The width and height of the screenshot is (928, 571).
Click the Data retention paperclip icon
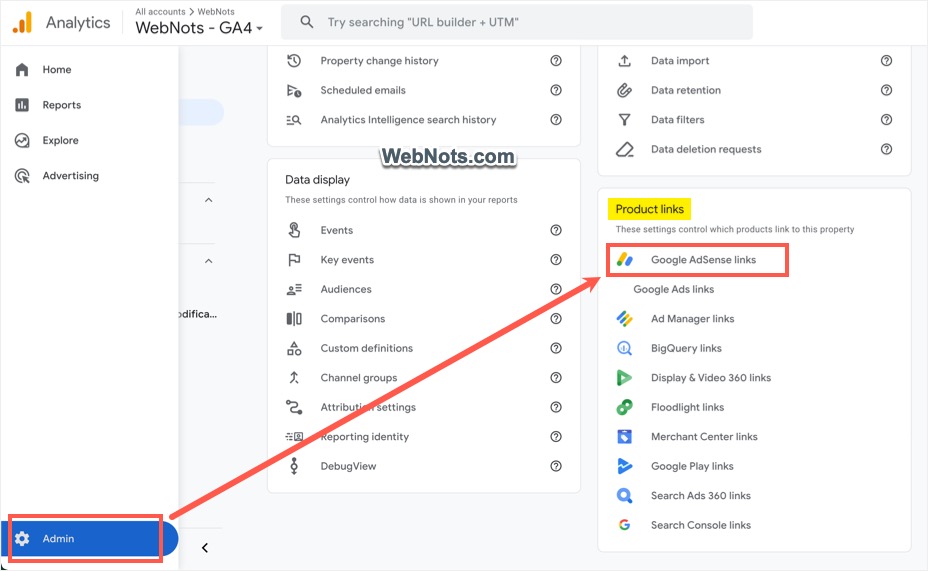(624, 91)
